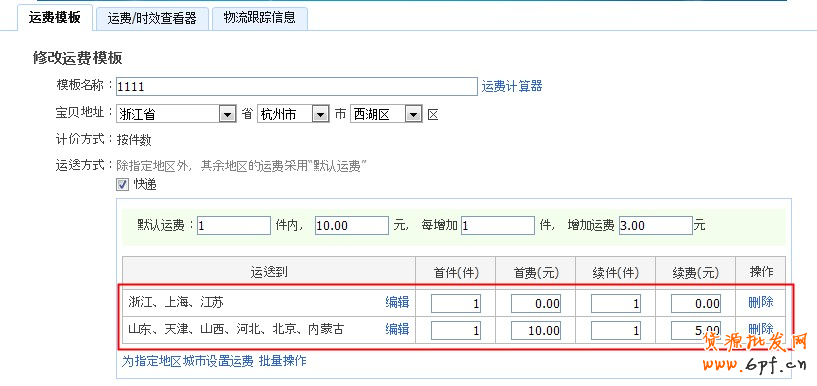Edit the 山东、天津、山西 region row
This screenshot has height=386, width=817.
pos(397,329)
